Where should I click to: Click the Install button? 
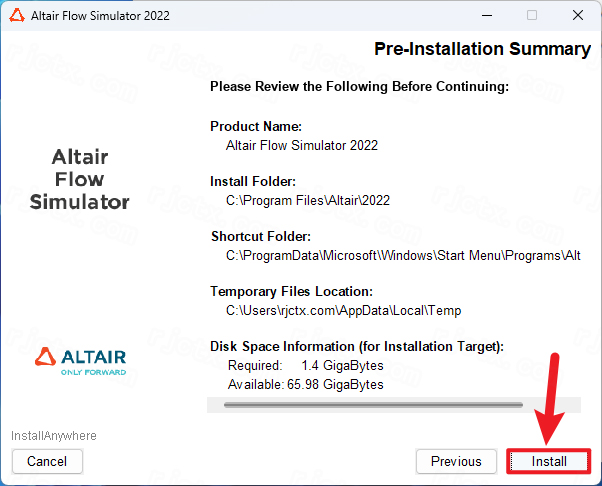549,461
